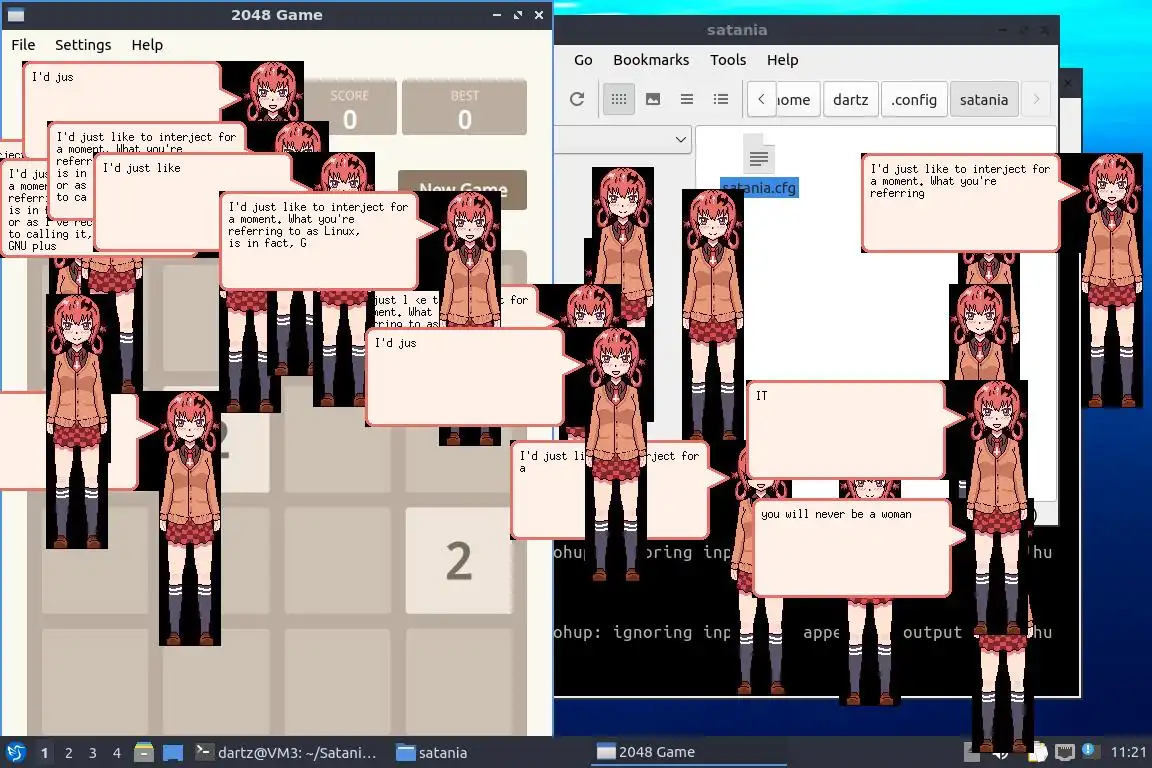Viewport: 1152px width, 768px height.
Task: Click the satania path bar button
Action: click(984, 99)
